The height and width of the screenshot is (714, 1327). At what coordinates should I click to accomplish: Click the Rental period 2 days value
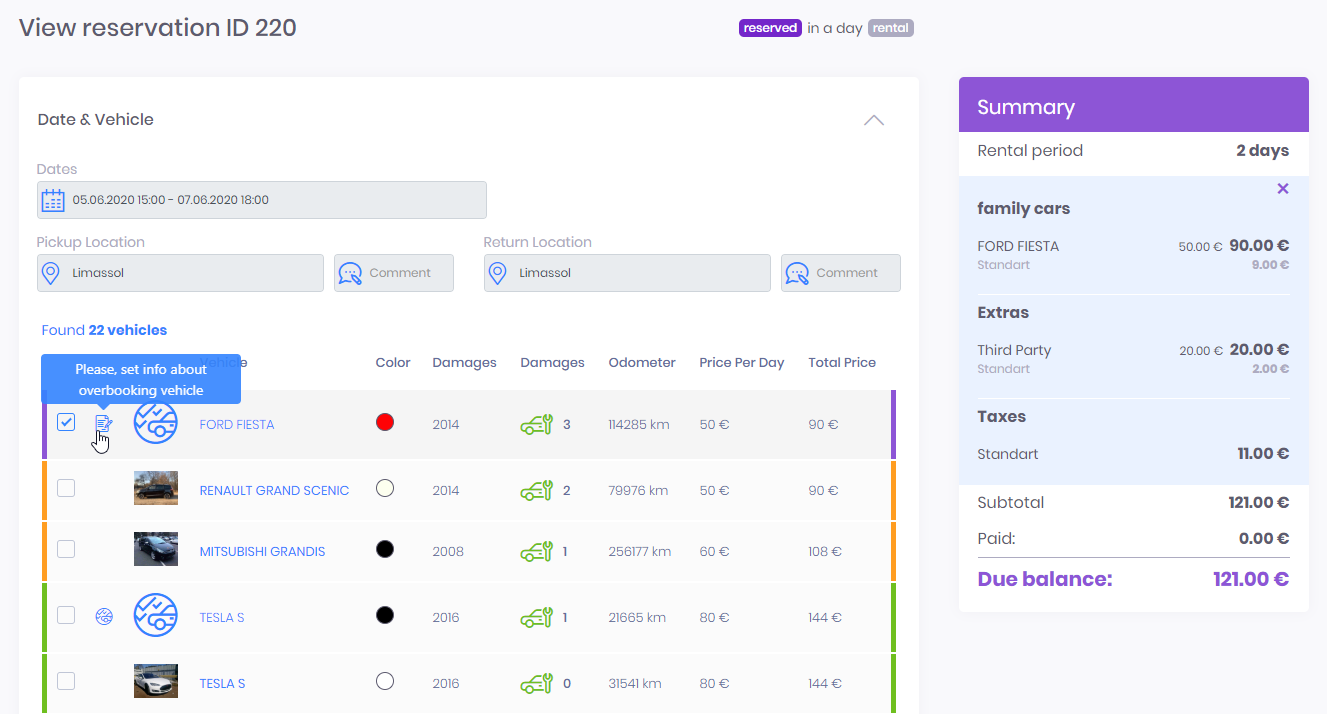(1262, 151)
